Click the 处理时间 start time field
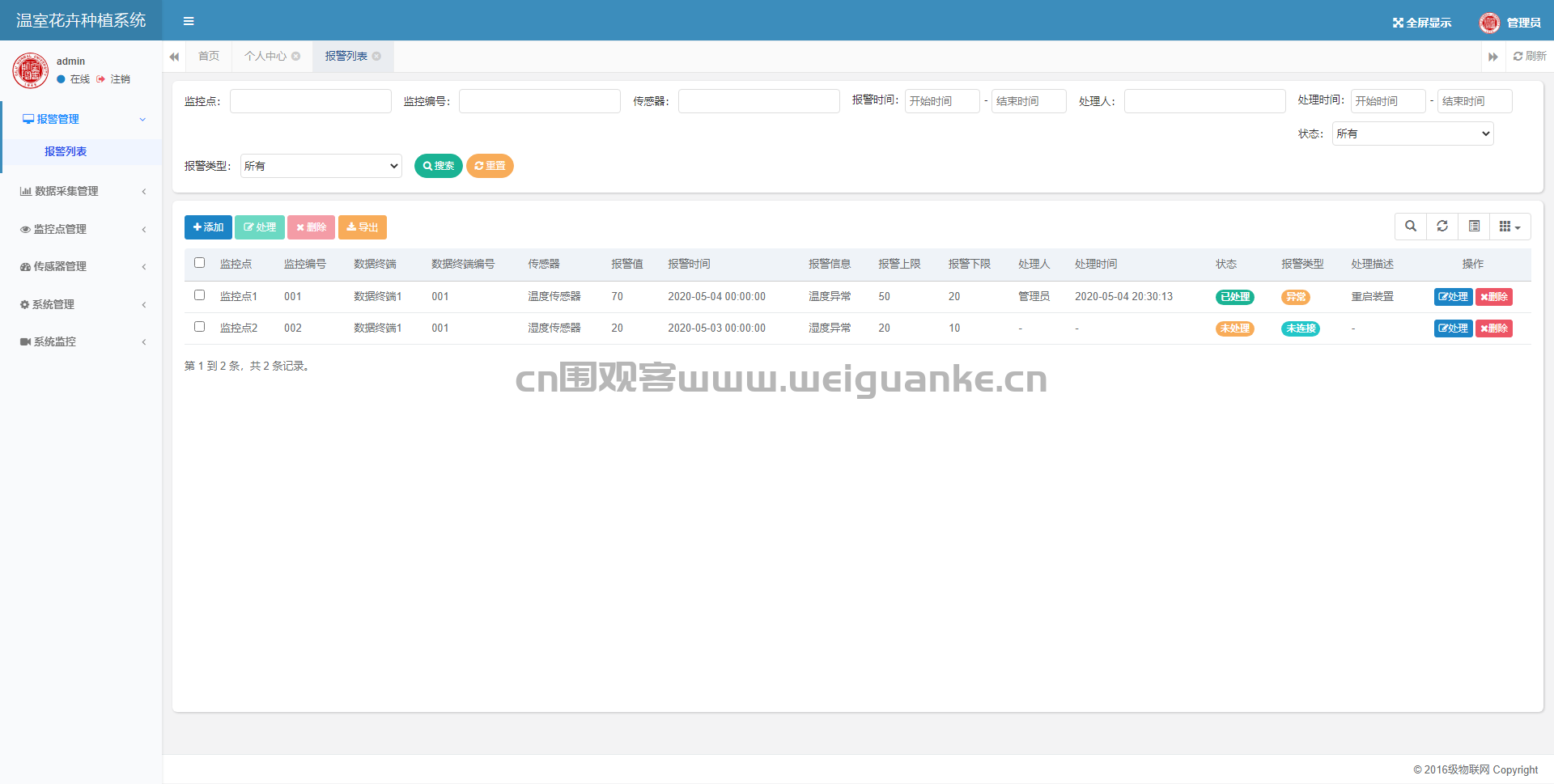This screenshot has height=784, width=1554. tap(1388, 101)
